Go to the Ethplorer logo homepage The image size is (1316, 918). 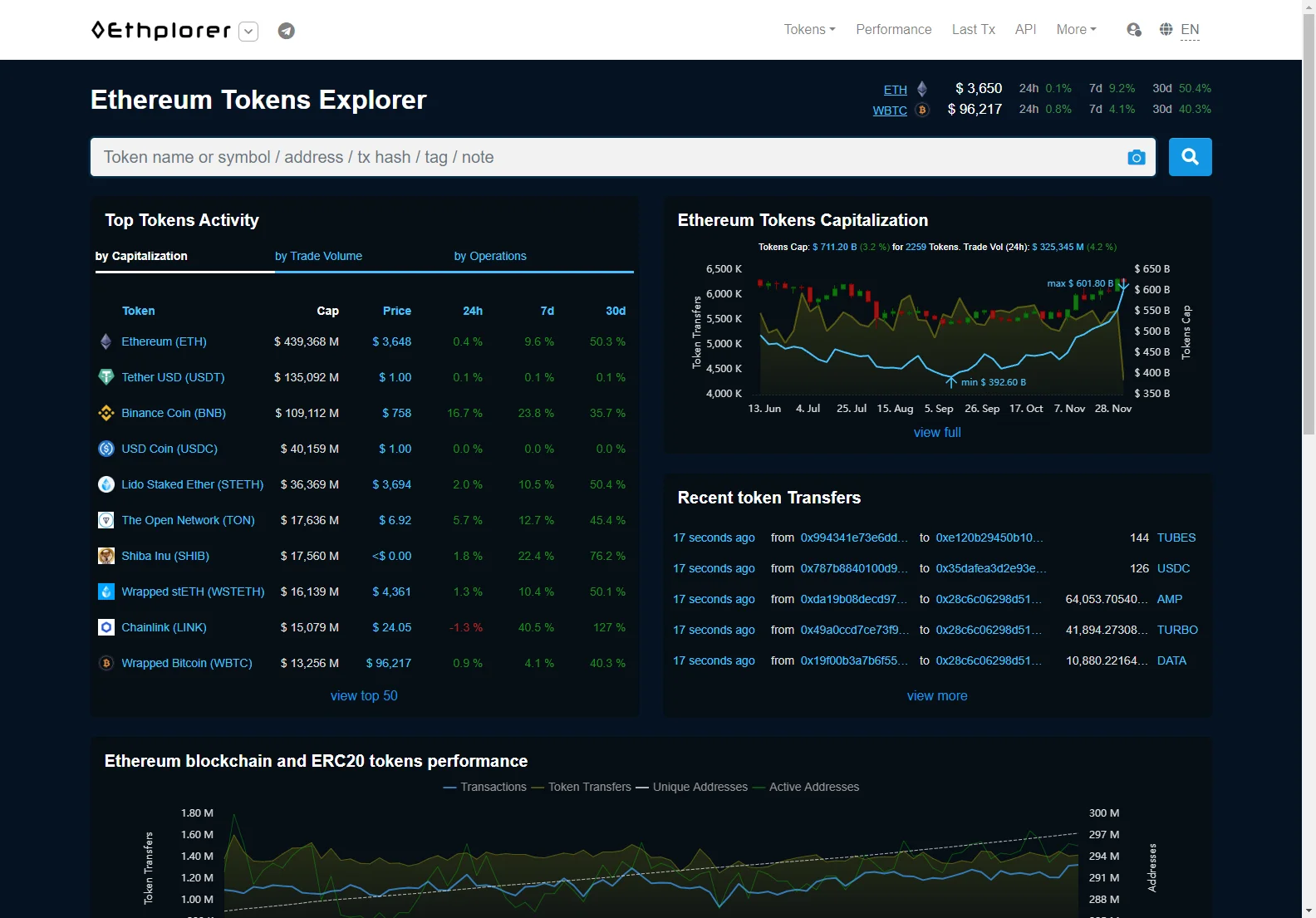click(x=160, y=31)
